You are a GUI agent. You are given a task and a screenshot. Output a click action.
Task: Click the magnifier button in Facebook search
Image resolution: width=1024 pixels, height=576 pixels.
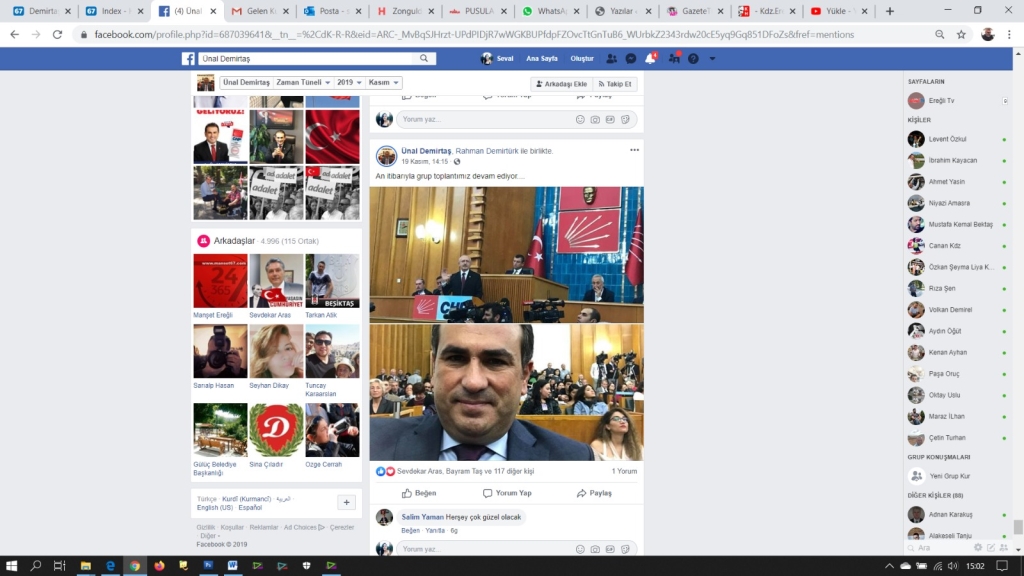pos(424,59)
